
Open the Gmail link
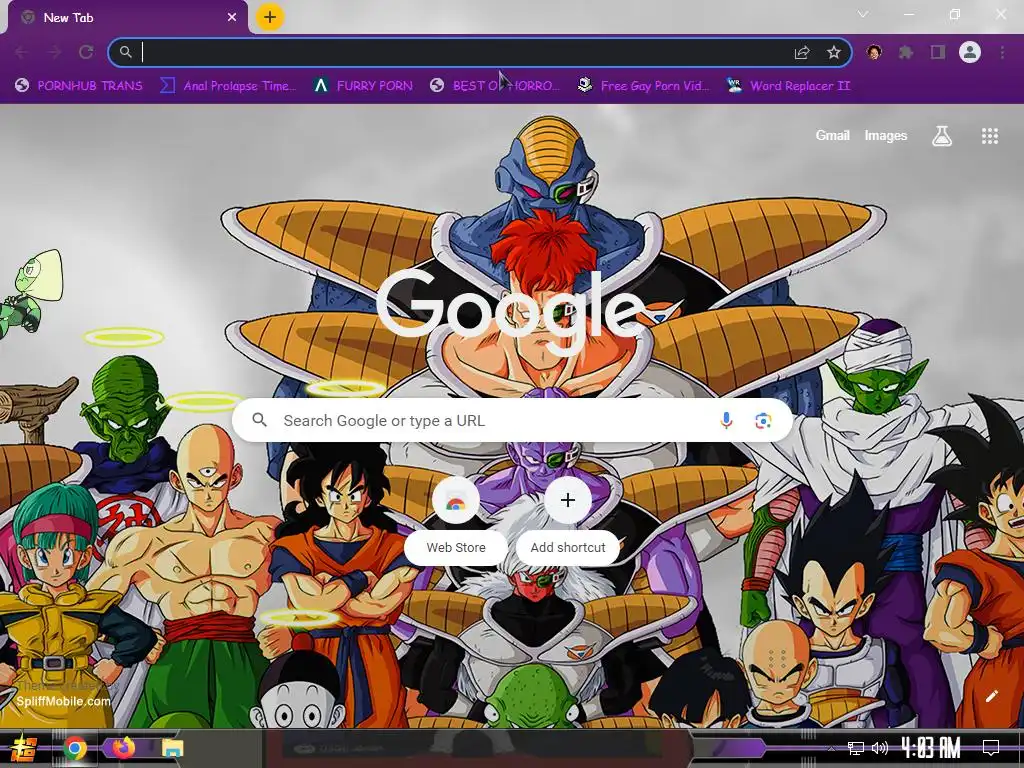833,136
